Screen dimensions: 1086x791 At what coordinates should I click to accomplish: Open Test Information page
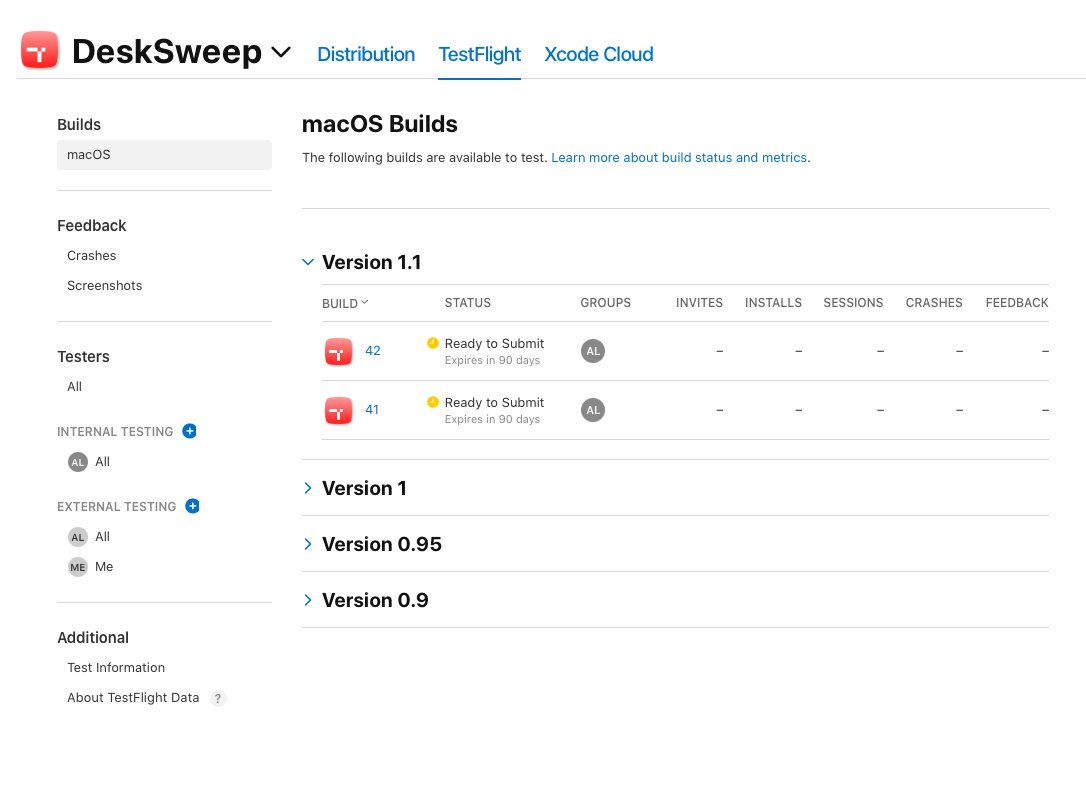[116, 668]
